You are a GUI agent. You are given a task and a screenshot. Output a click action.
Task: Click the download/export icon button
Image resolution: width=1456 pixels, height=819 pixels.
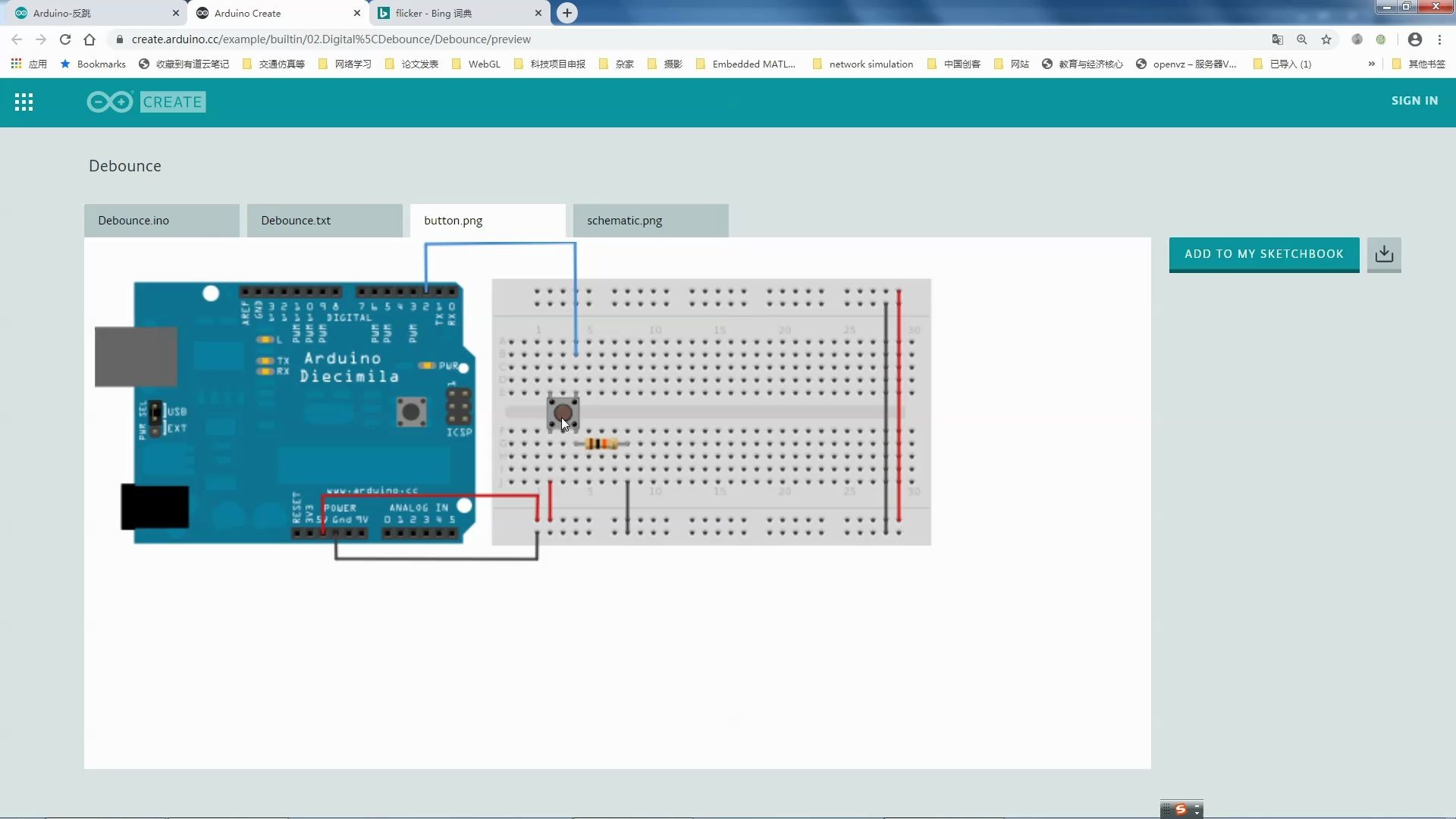tap(1385, 253)
